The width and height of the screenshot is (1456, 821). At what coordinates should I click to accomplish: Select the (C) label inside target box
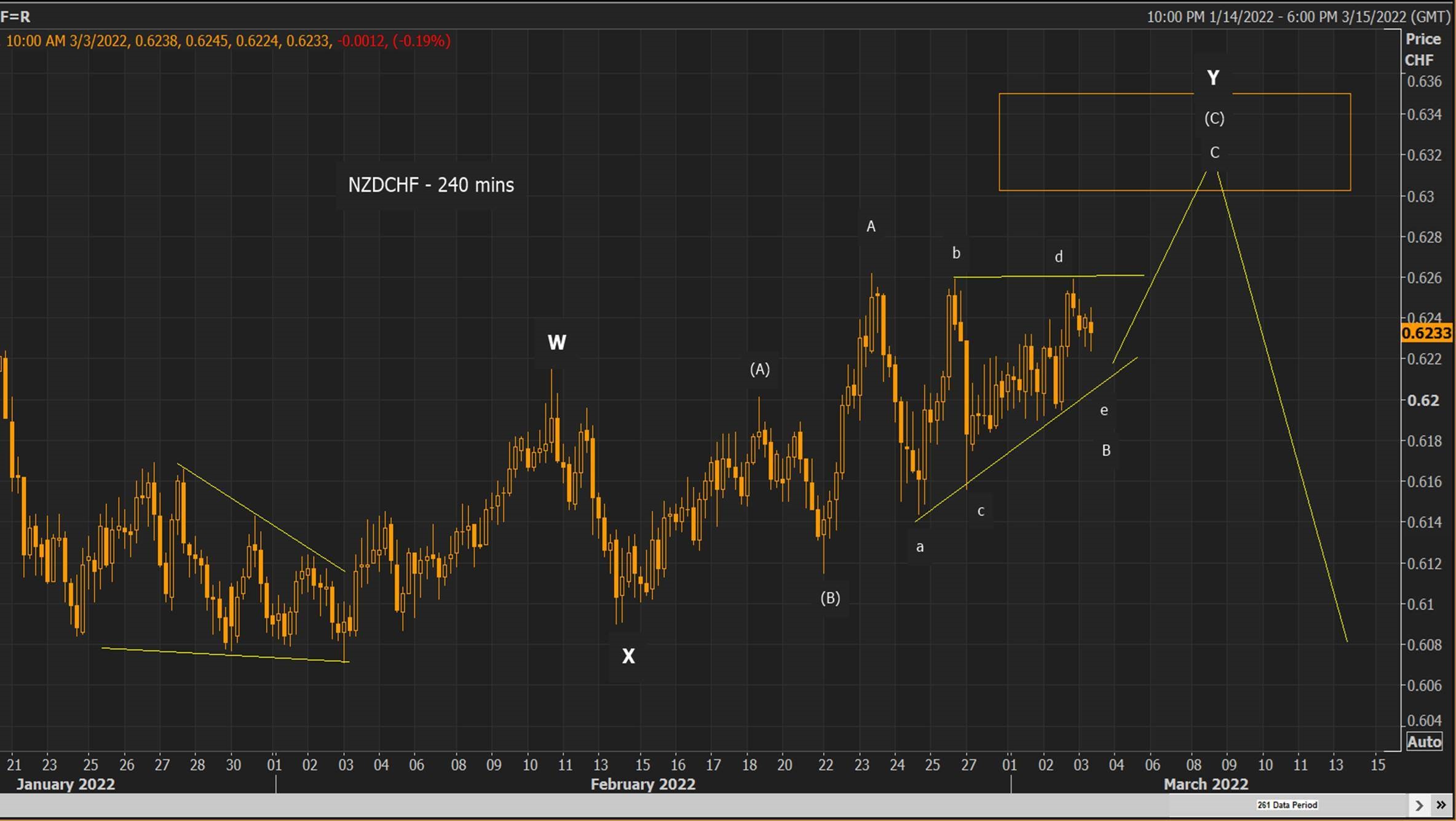click(x=1214, y=118)
